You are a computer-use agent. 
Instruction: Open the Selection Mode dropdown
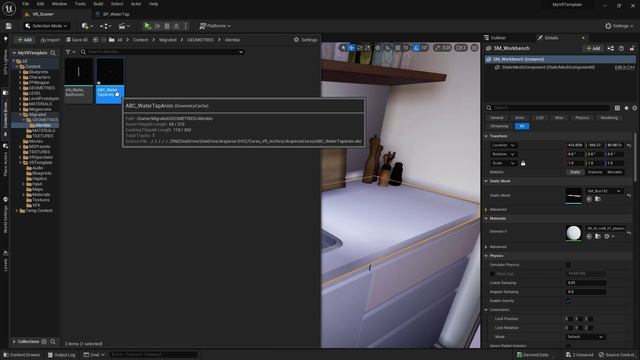click(x=46, y=26)
